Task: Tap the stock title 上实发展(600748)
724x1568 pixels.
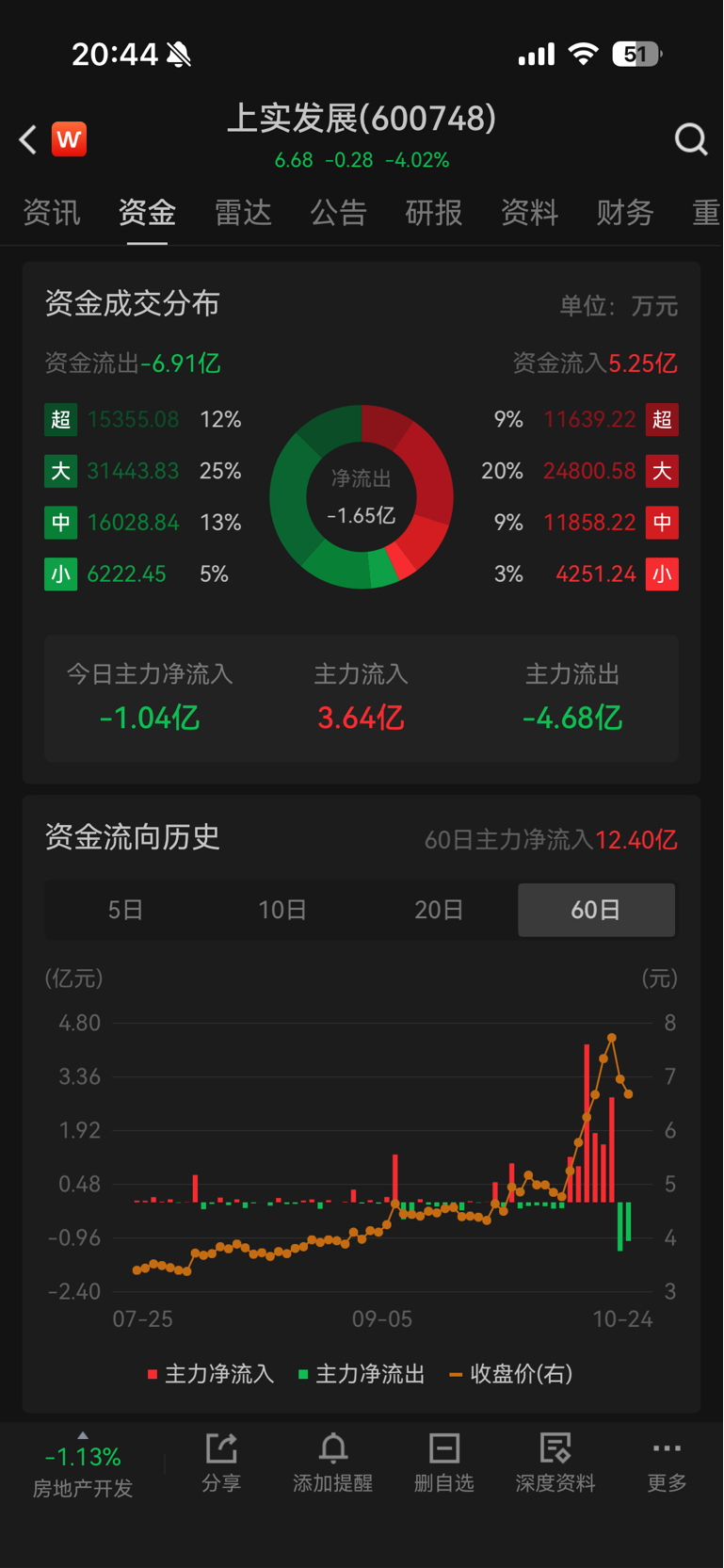Action: coord(362,118)
